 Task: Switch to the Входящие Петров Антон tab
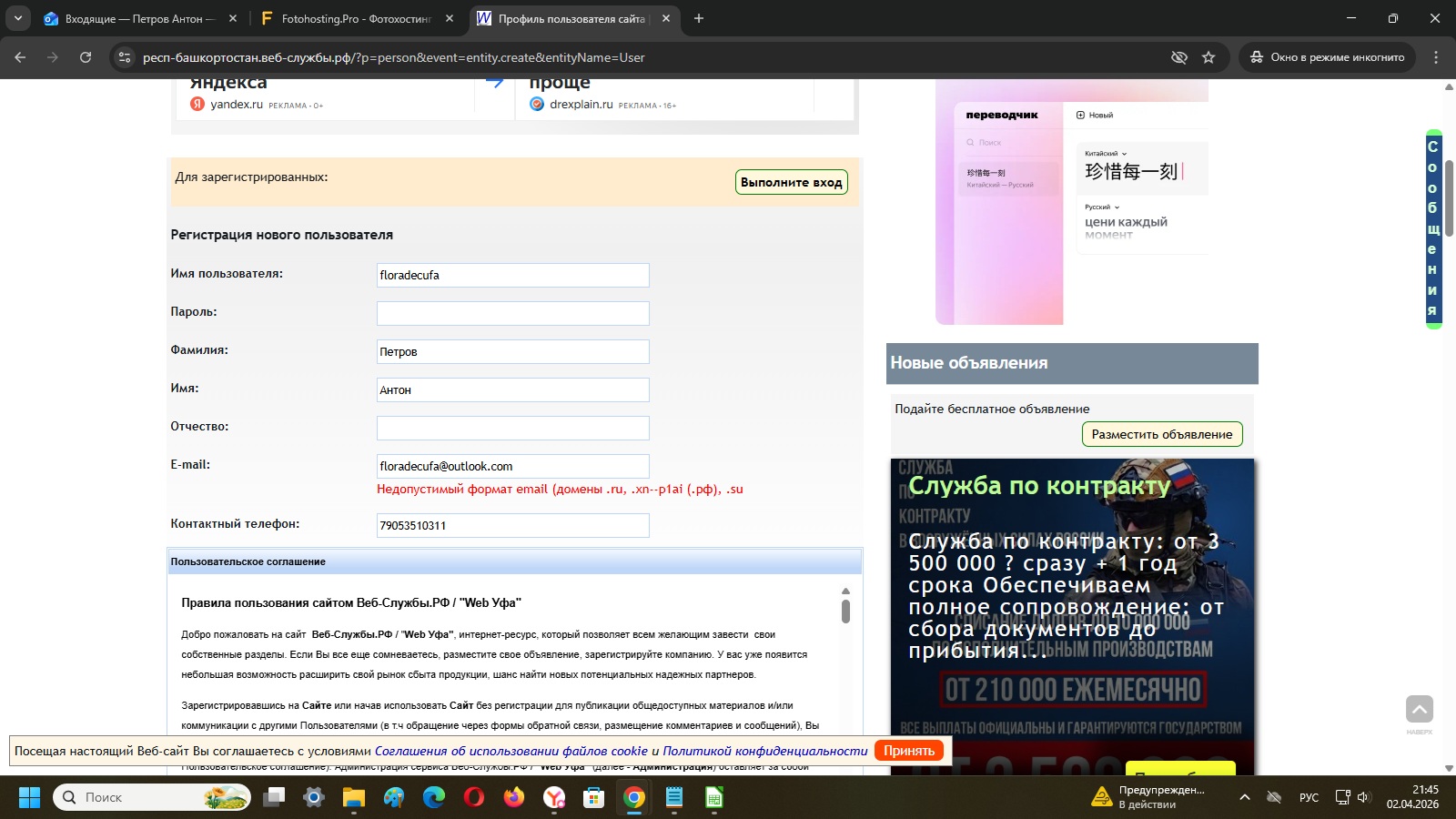click(x=138, y=18)
